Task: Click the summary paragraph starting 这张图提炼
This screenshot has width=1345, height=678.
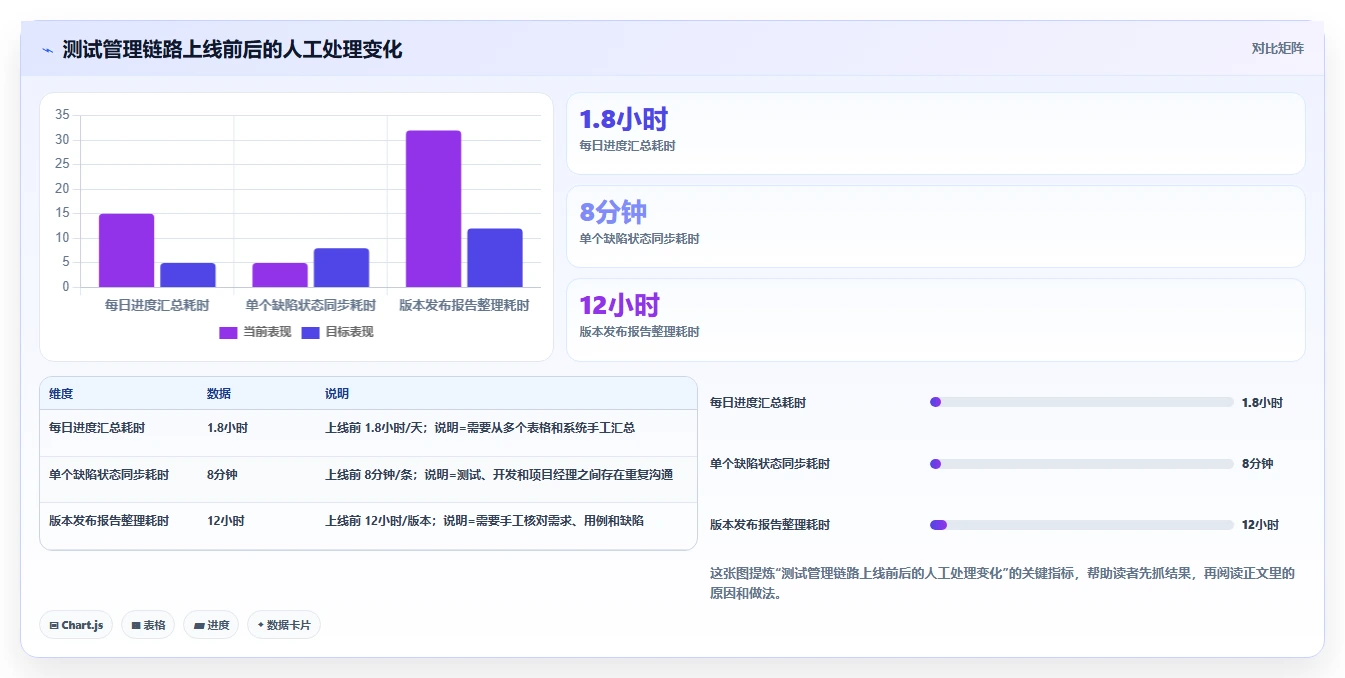Action: pos(1002,583)
